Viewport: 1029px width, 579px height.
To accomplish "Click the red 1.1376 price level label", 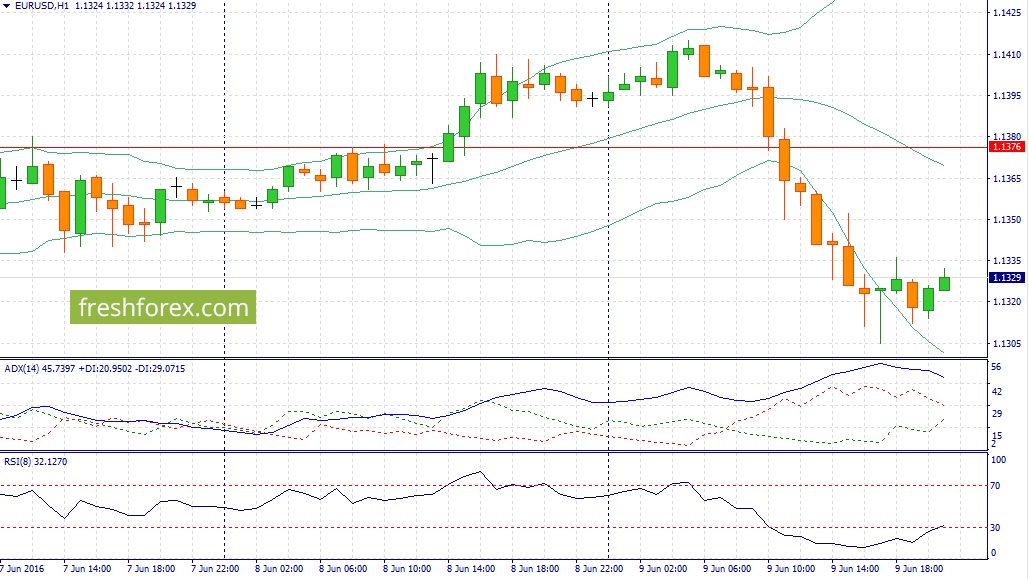I will (1006, 147).
